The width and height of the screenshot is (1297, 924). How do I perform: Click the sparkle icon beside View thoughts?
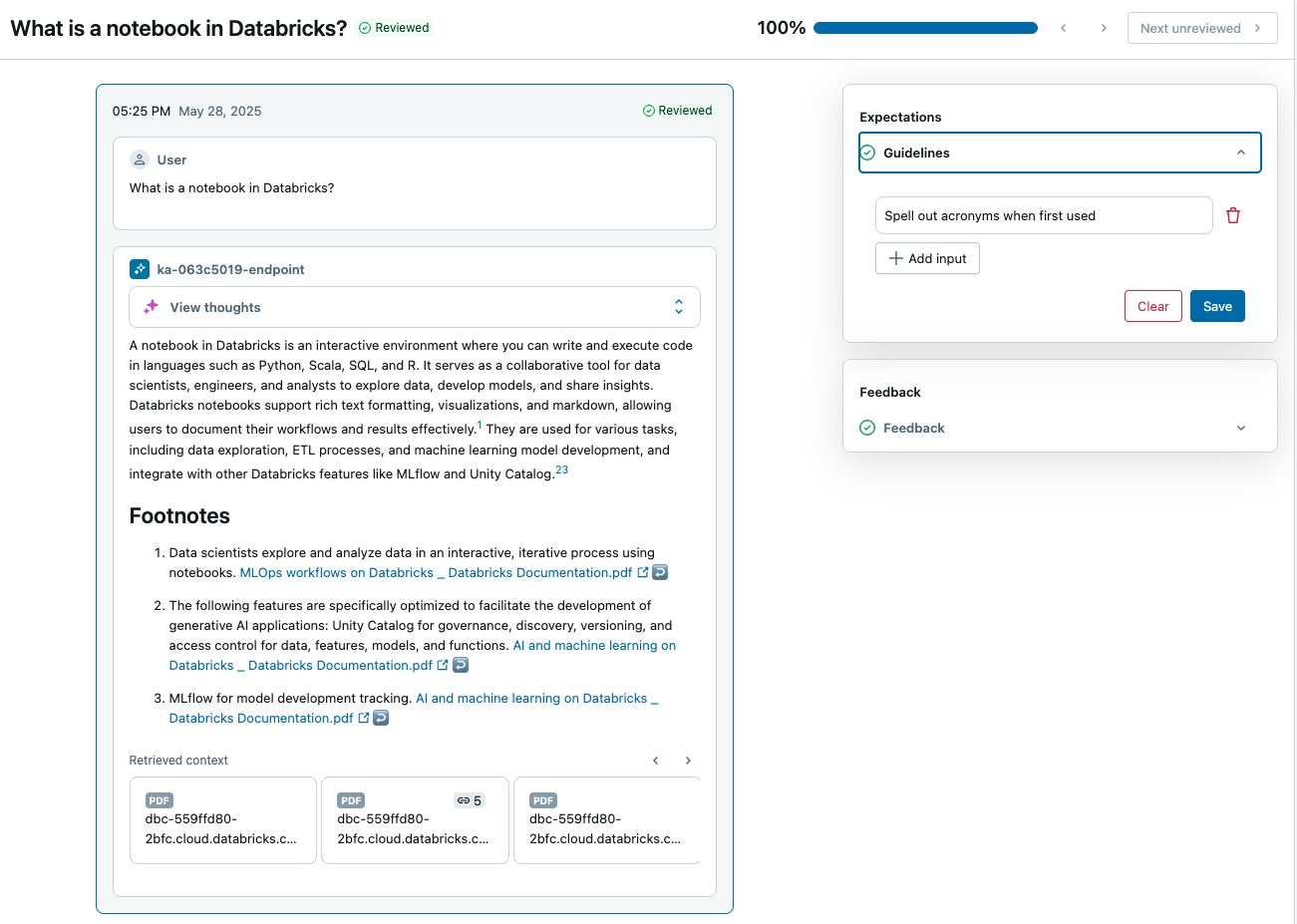[152, 307]
